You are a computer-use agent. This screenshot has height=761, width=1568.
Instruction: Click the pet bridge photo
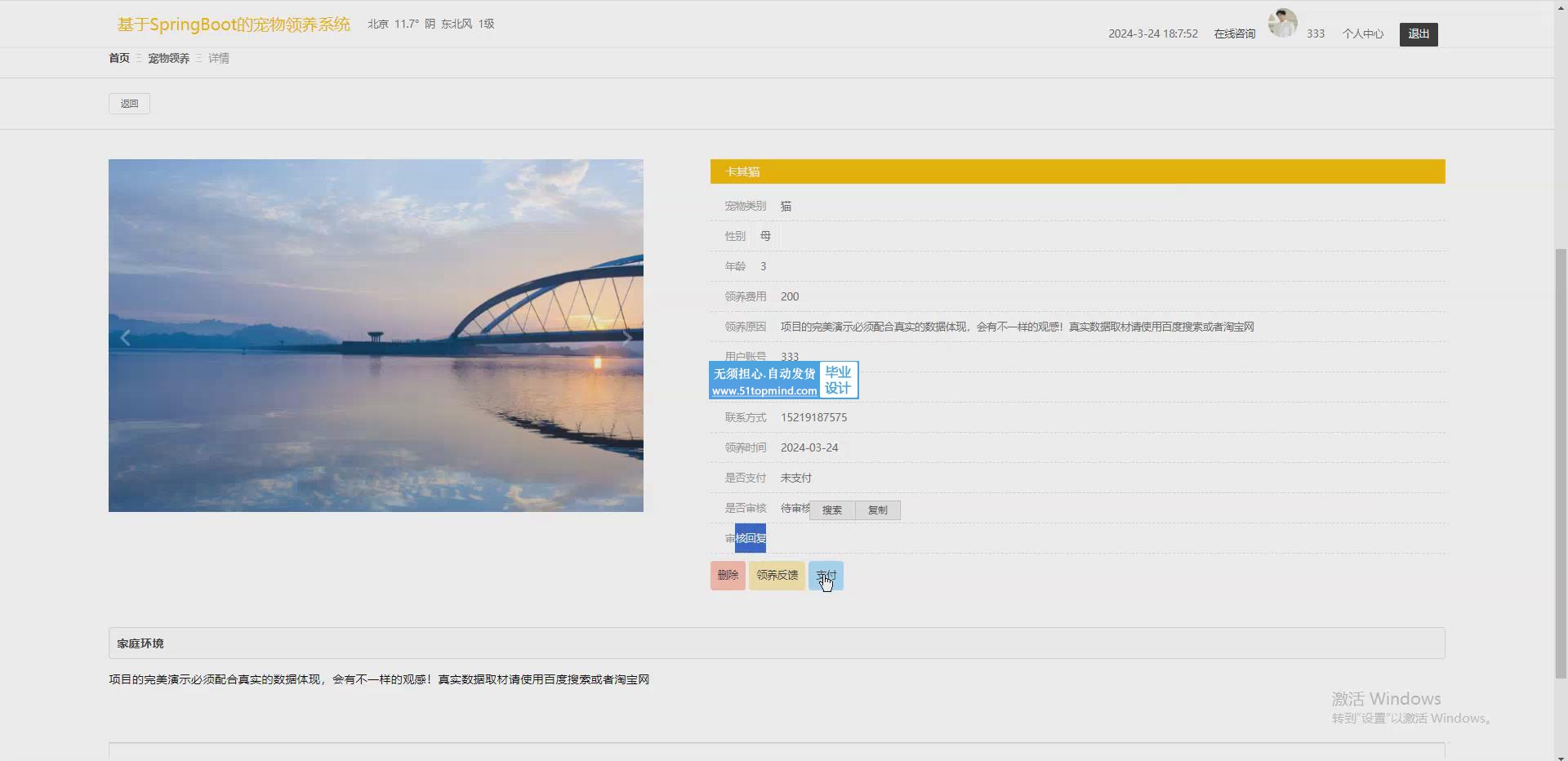tap(376, 336)
